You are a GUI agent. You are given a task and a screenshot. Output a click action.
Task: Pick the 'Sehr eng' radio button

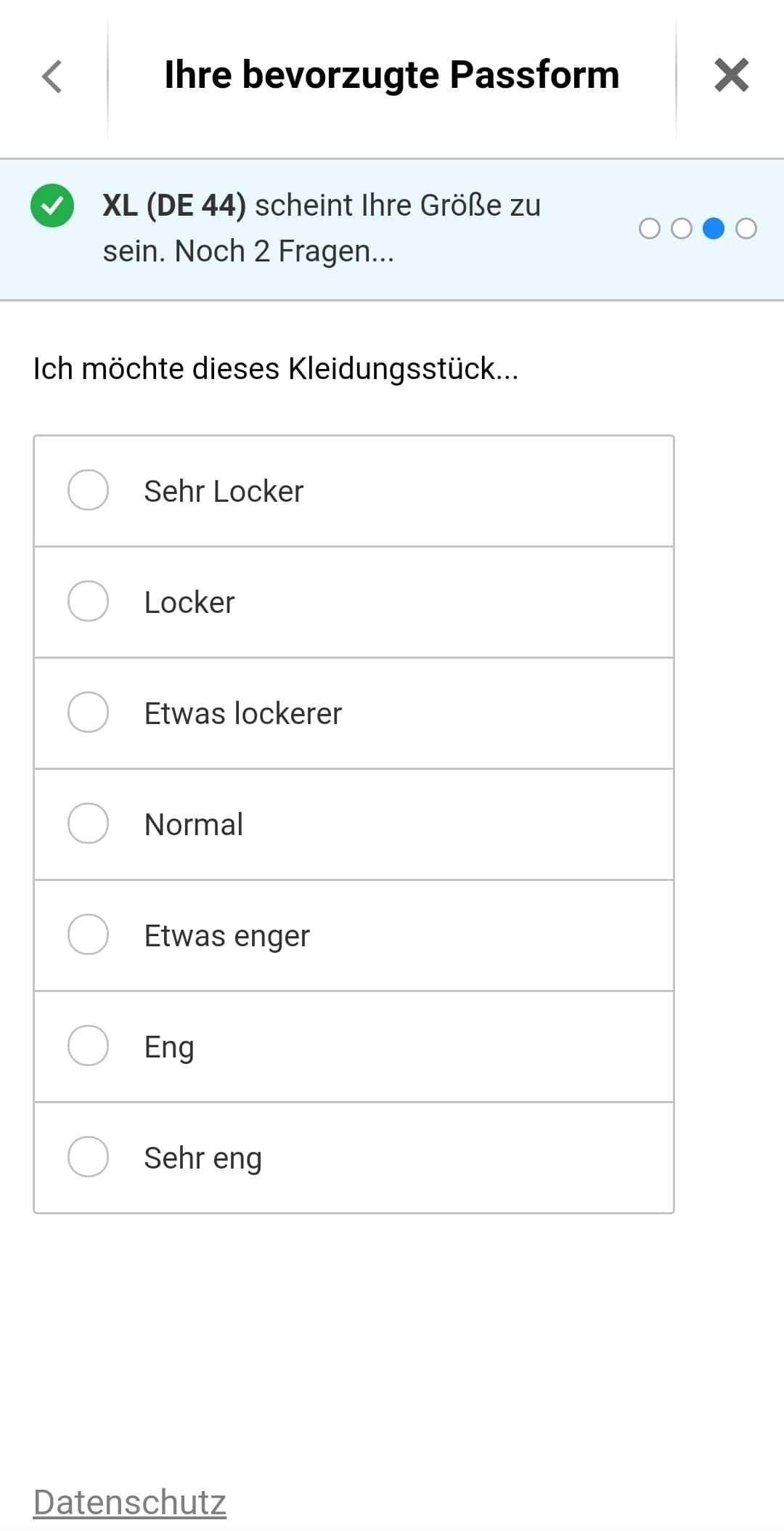click(x=88, y=1157)
